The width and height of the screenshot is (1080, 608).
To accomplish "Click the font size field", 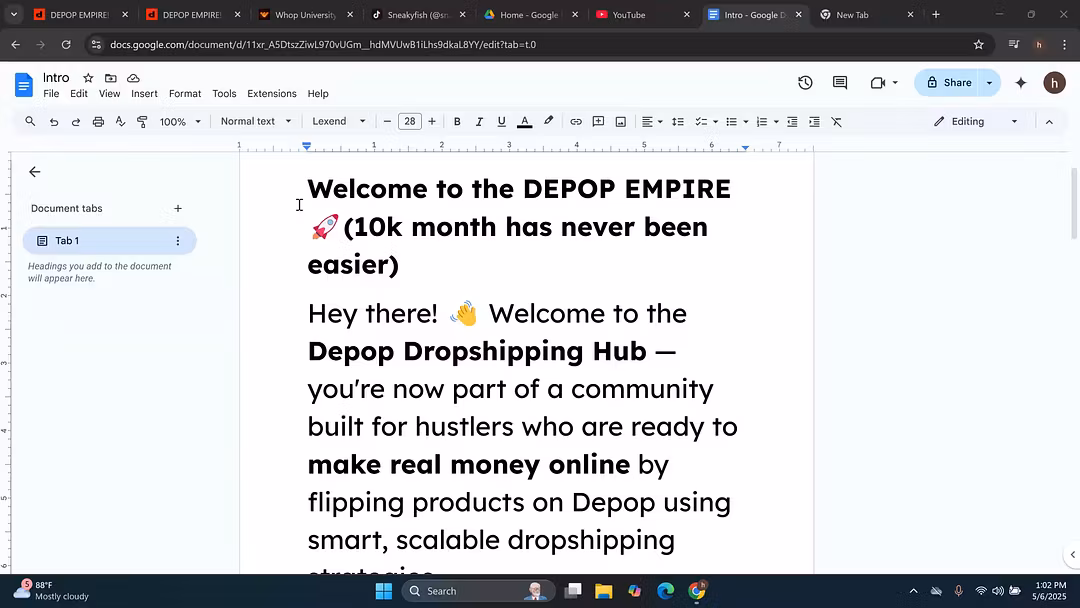I will [409, 122].
